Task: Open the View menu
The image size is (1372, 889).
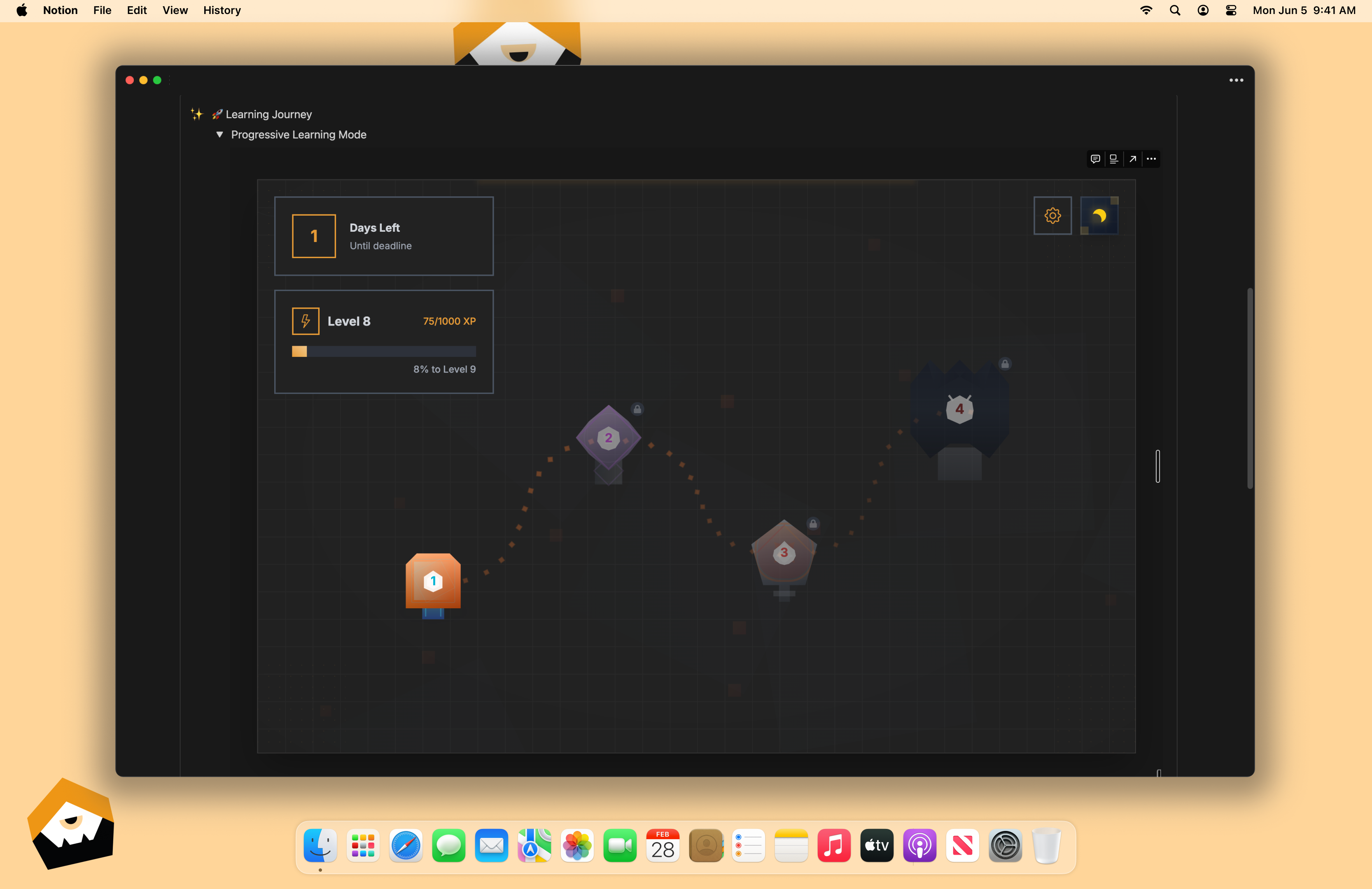Action: click(175, 10)
